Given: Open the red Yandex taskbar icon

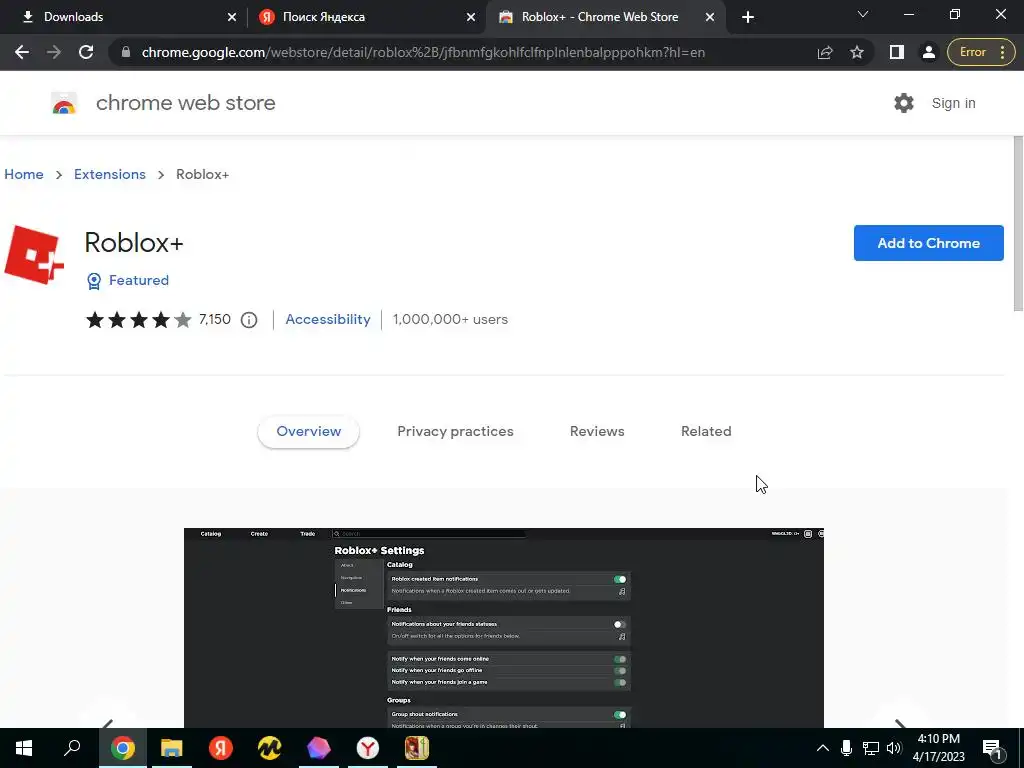Looking at the screenshot, I should point(221,748).
